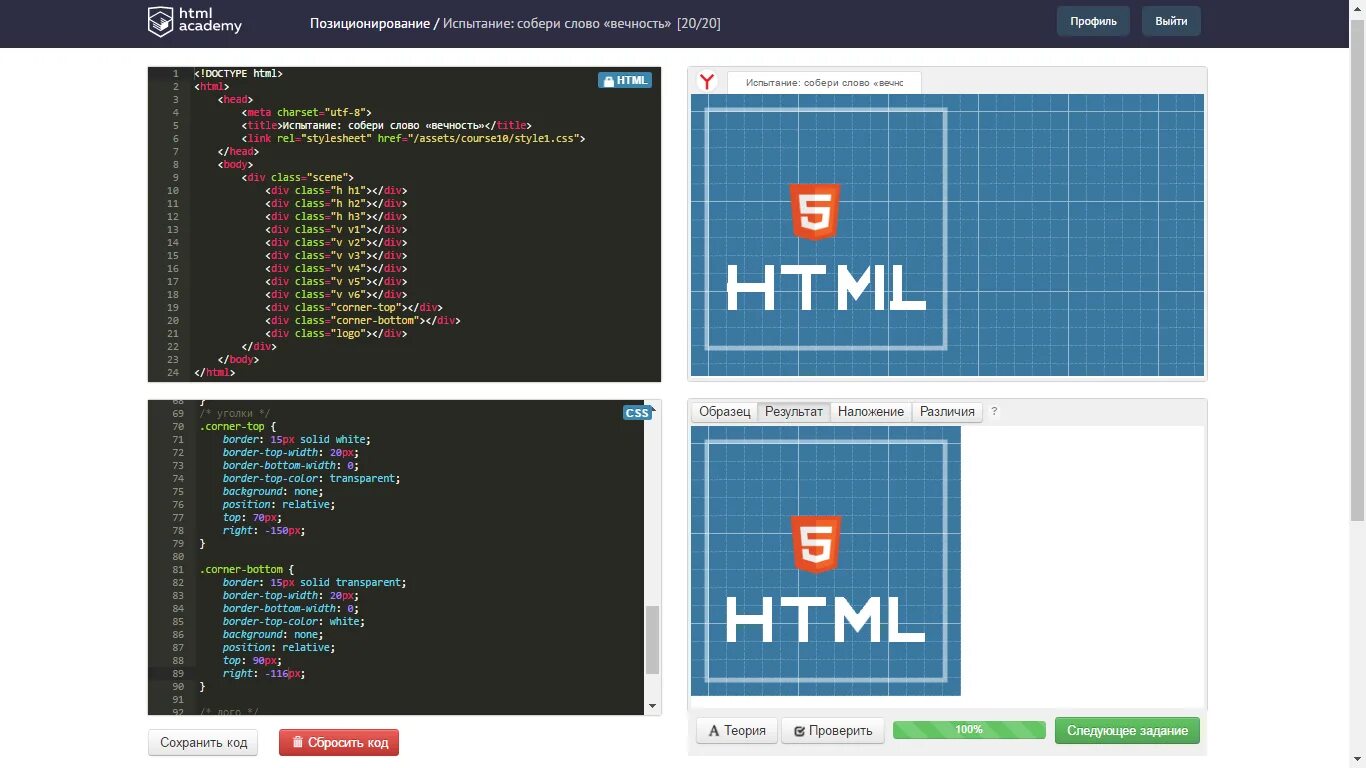This screenshot has height=768, width=1366.
Task: Click the meta charset line
Action: tap(307, 112)
